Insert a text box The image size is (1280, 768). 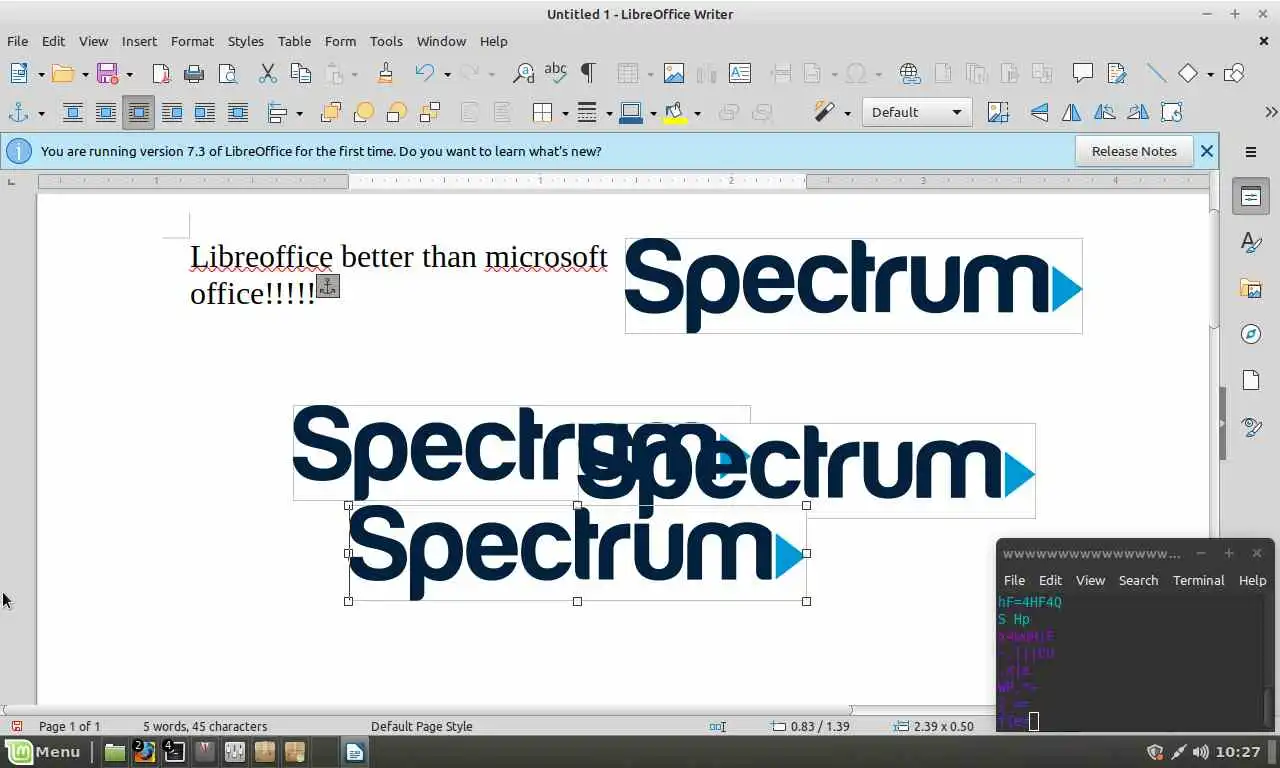point(740,73)
